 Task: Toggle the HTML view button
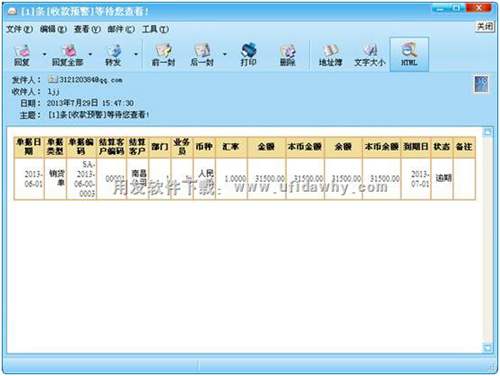coord(409,54)
